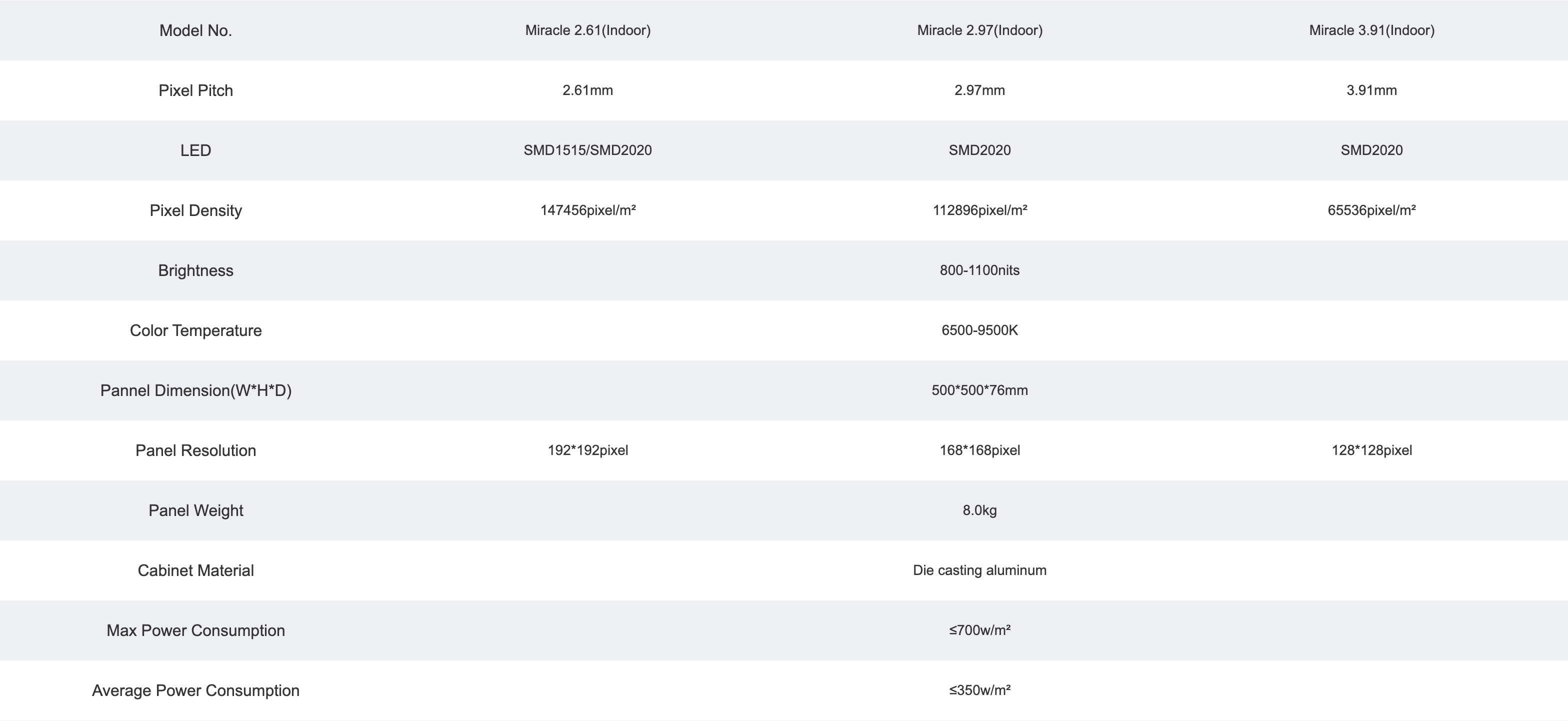This screenshot has width=1568, height=721.
Task: Select the Miracle 2.97(Indoor) column header
Action: (x=980, y=30)
